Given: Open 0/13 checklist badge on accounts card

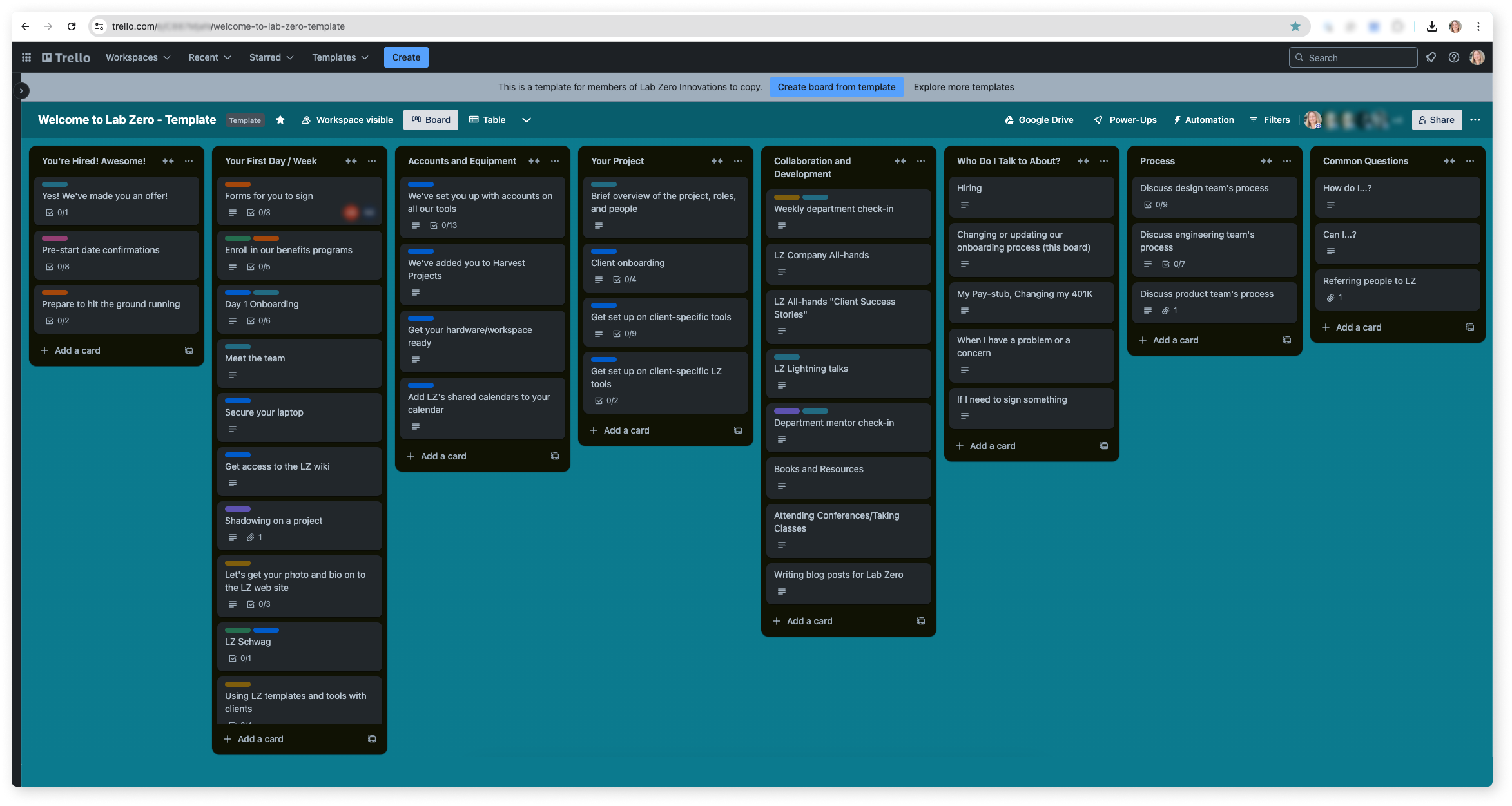Looking at the screenshot, I should click(x=443, y=225).
